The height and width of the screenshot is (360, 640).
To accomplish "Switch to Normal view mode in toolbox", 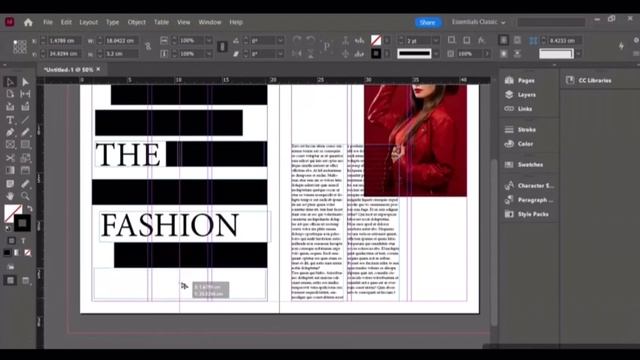I will [x=10, y=280].
